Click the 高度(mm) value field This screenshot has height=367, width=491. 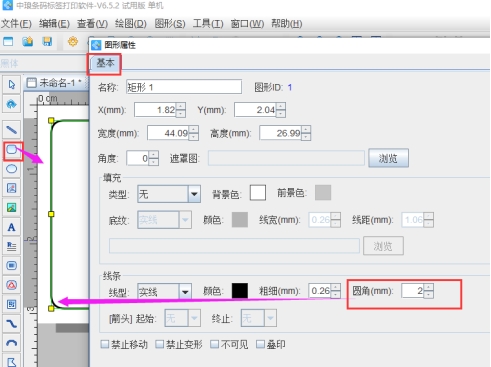point(281,133)
